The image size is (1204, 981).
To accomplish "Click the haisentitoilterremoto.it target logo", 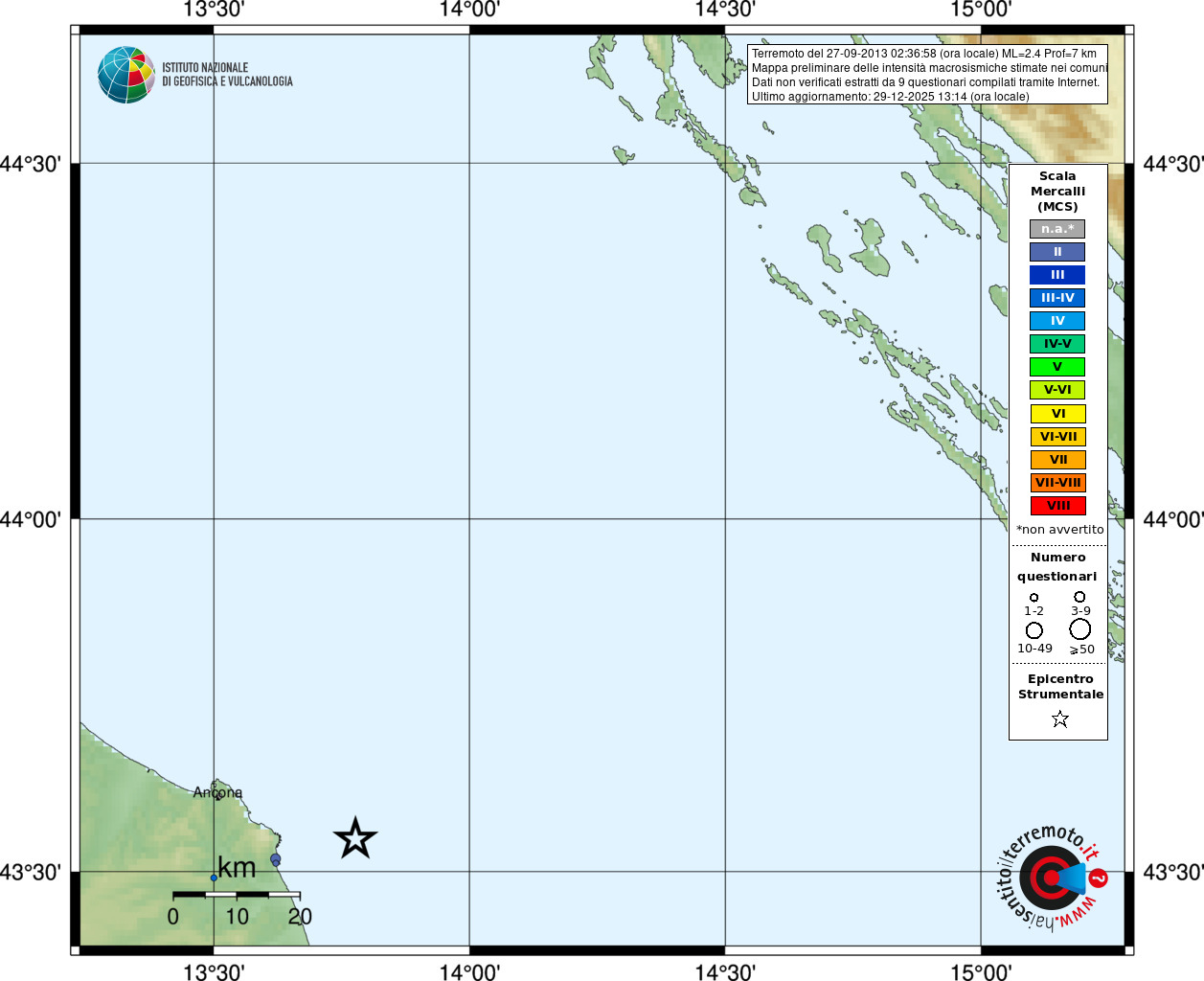I will pos(1051,877).
